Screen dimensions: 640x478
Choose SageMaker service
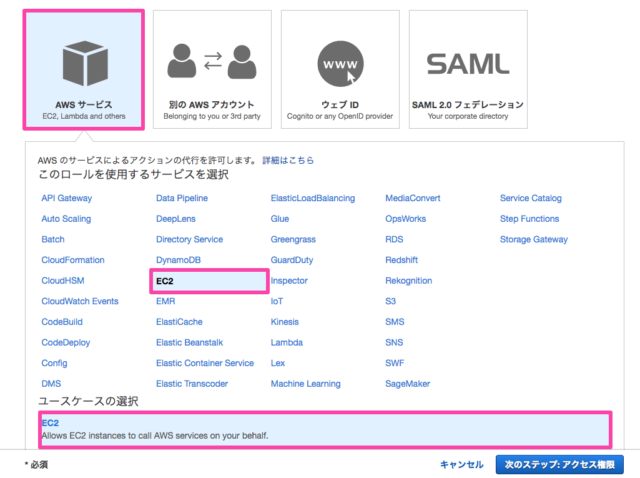pos(408,384)
